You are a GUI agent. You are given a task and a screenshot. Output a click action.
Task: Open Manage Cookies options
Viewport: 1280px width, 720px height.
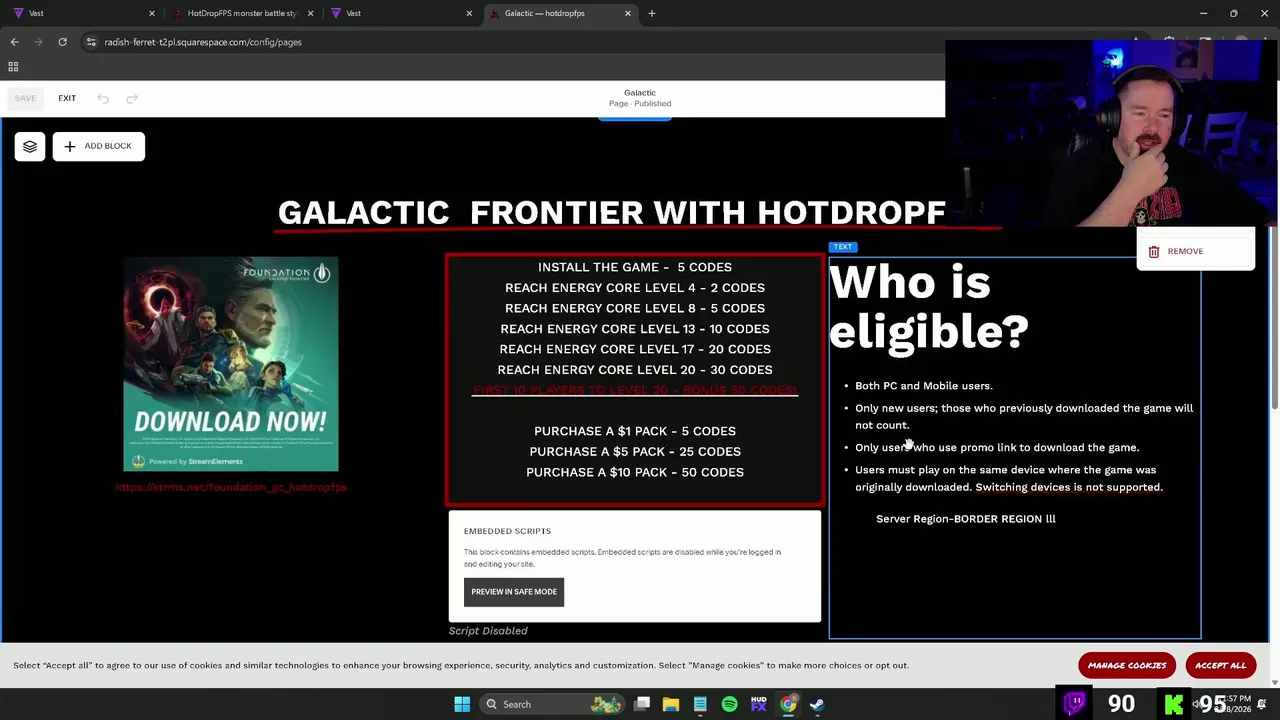click(1127, 665)
